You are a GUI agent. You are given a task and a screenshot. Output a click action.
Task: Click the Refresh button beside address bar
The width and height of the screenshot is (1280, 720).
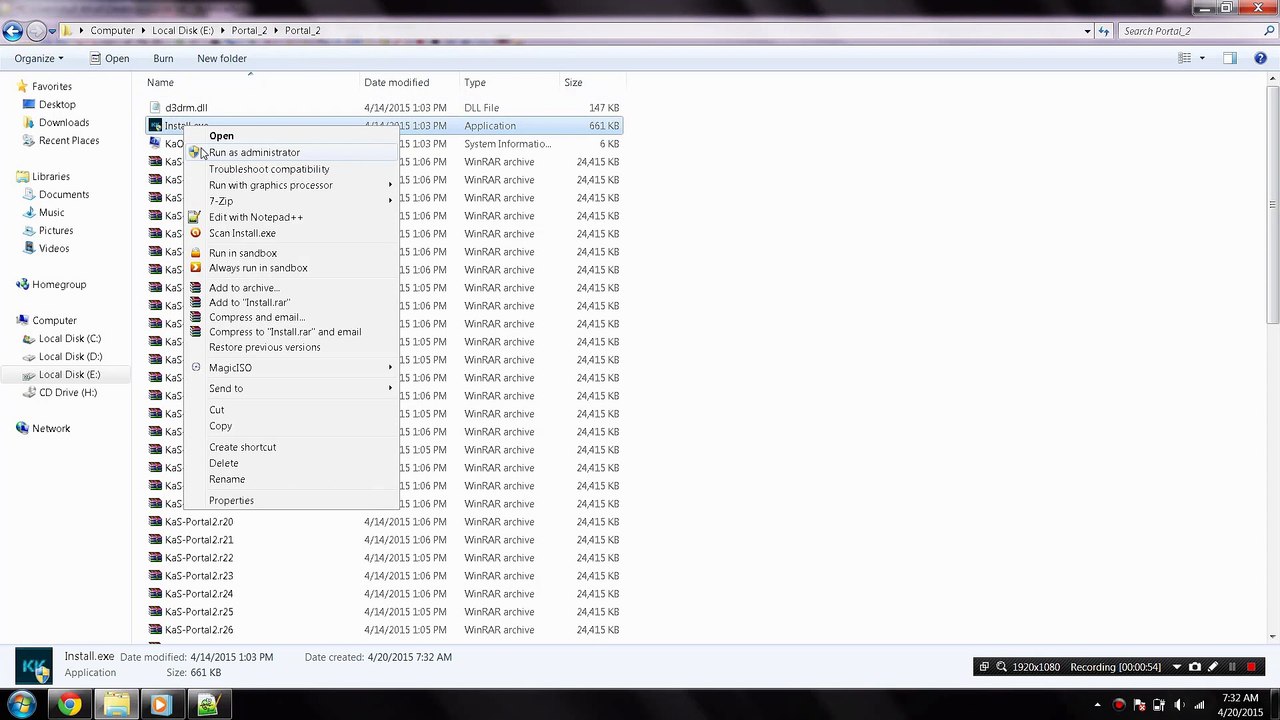[x=1104, y=31]
